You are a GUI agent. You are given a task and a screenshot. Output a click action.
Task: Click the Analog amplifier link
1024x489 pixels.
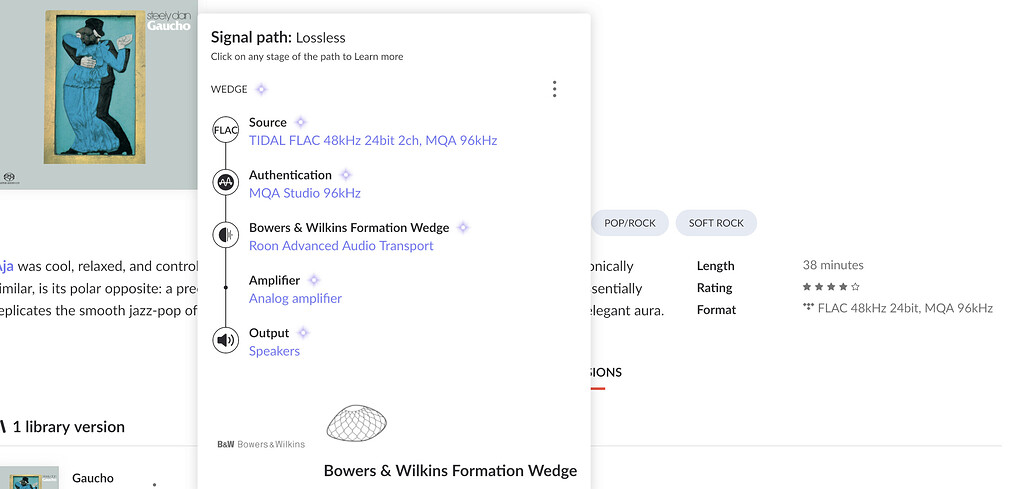[x=295, y=298]
